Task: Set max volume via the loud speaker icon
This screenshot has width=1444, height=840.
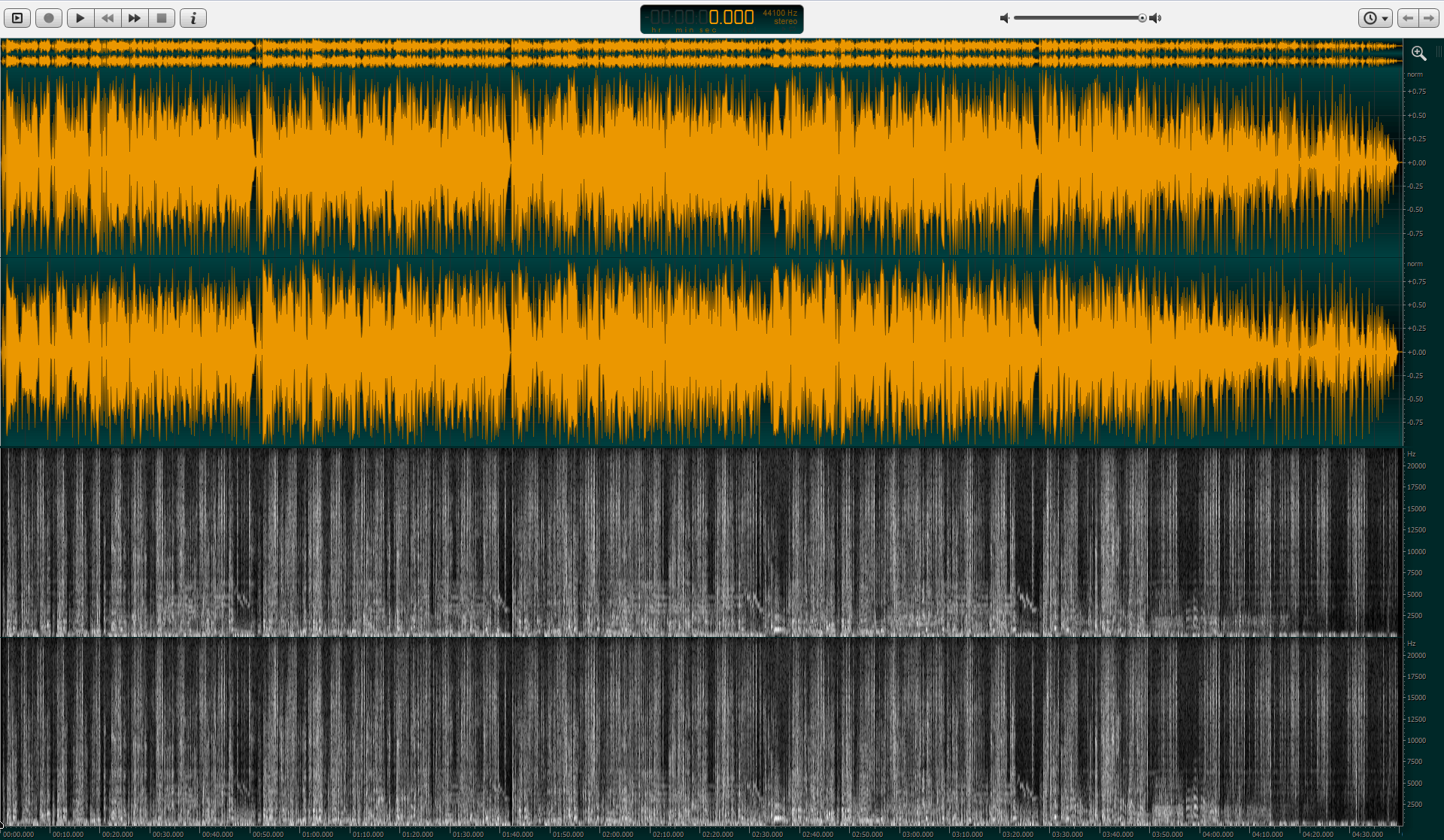Action: [1156, 18]
